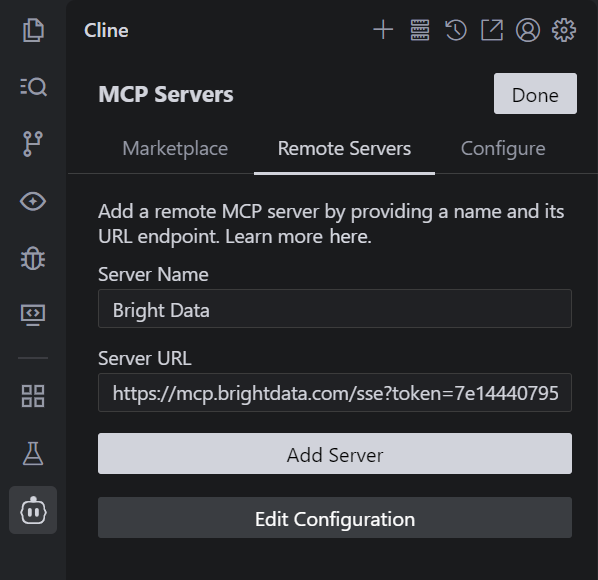This screenshot has width=598, height=580.
Task: Click the Edit Configuration button
Action: pos(335,518)
